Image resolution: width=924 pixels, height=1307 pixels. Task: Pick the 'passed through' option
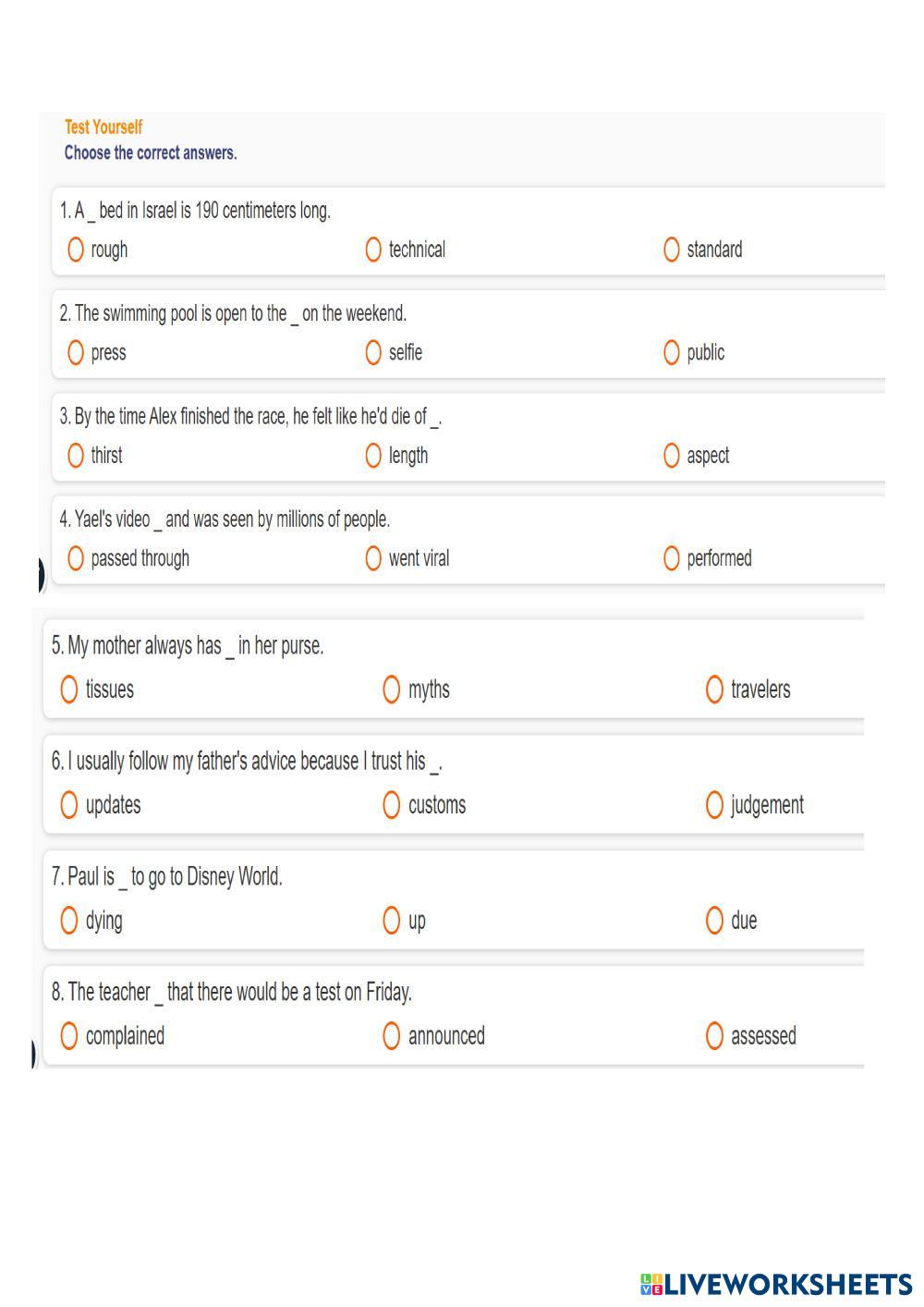coord(76,558)
